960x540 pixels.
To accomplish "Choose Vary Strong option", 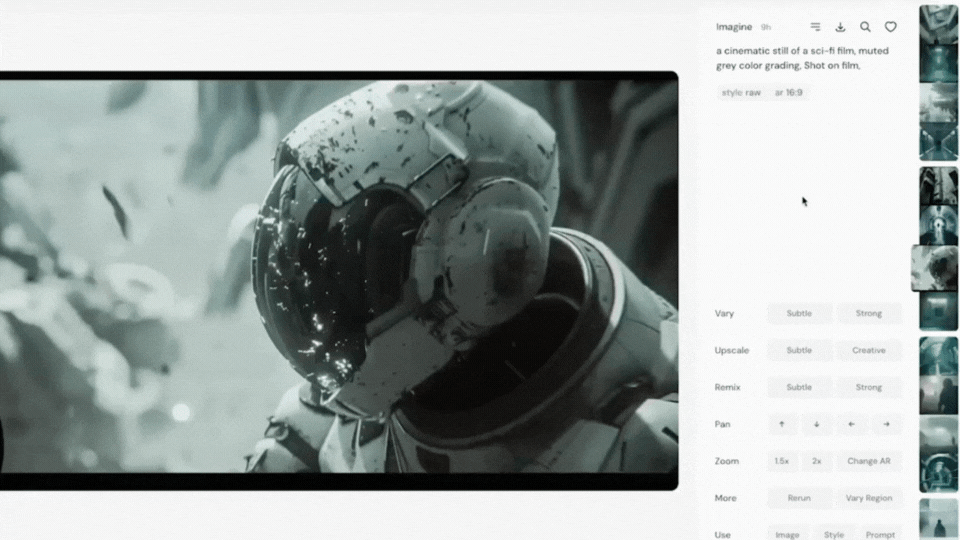I will (869, 313).
